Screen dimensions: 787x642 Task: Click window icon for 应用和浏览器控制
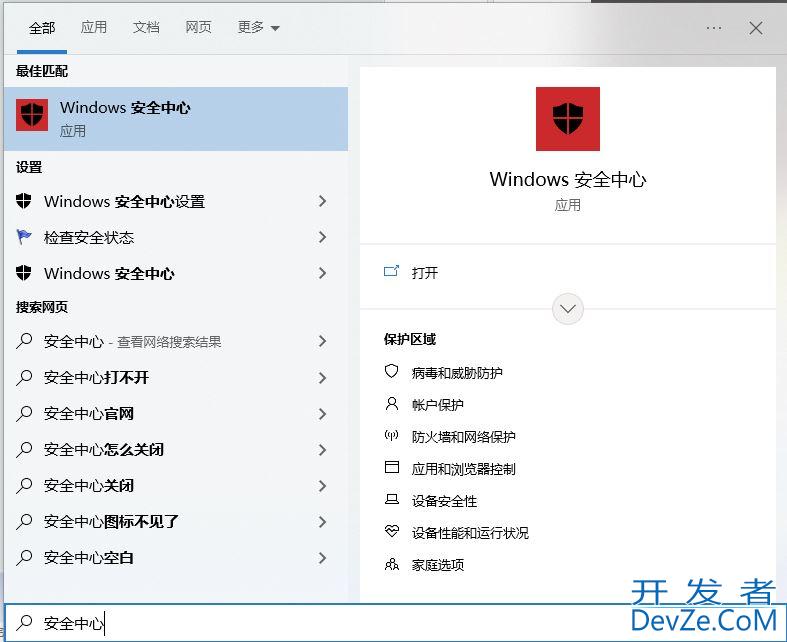pos(391,467)
